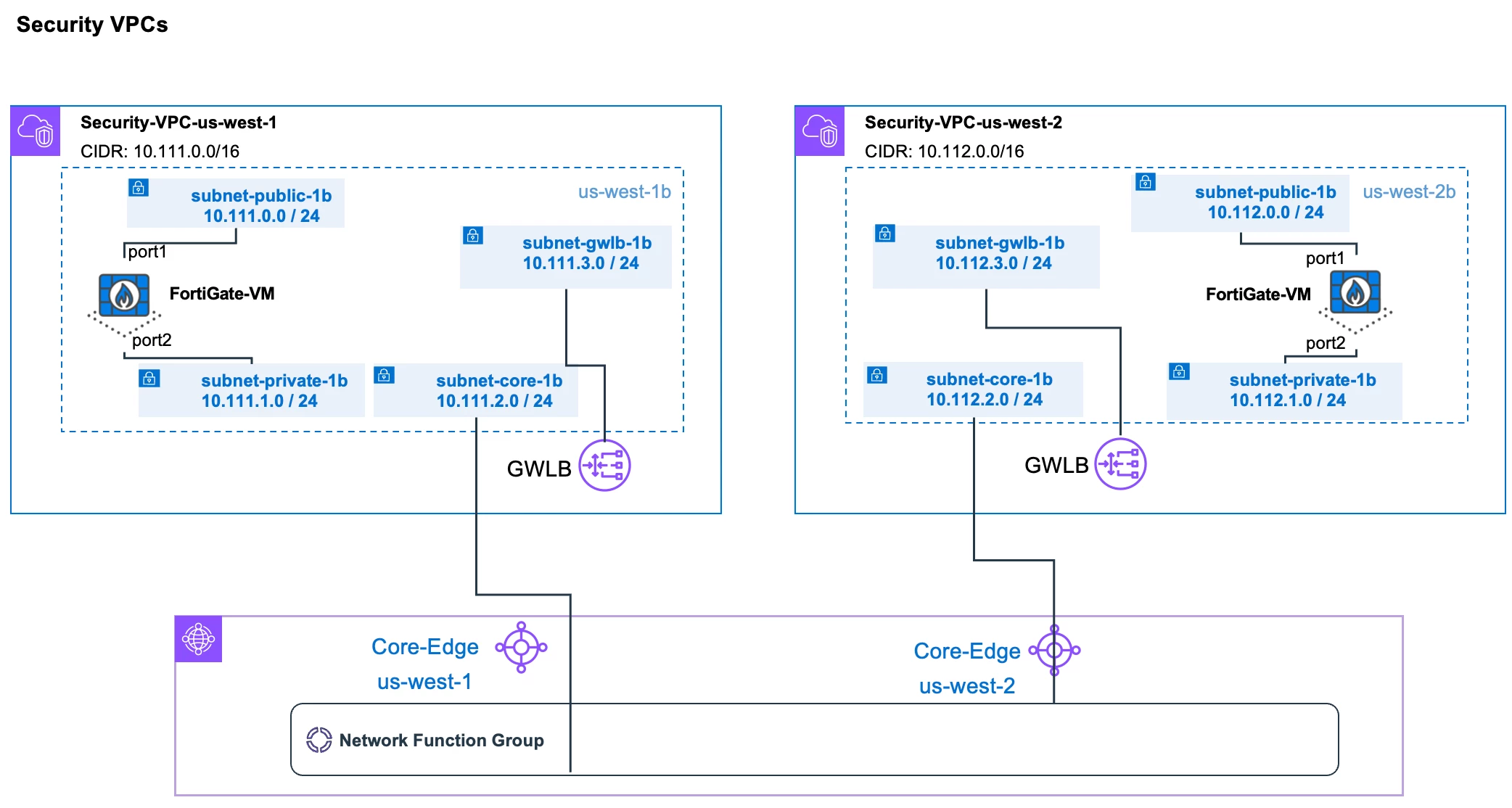Click lock icon of subnet-private-1b 10.111.1.0
Screen dimensions: 1512x808
[x=149, y=378]
